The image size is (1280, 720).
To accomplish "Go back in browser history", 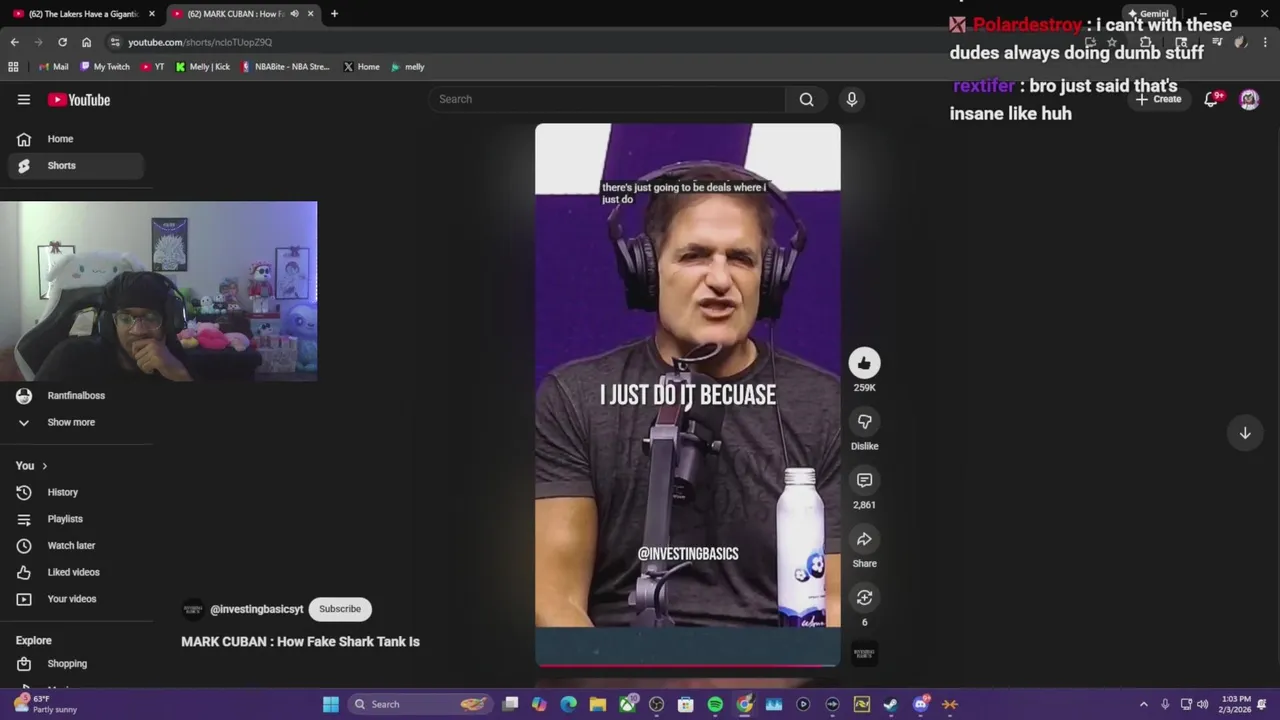I will 14,42.
